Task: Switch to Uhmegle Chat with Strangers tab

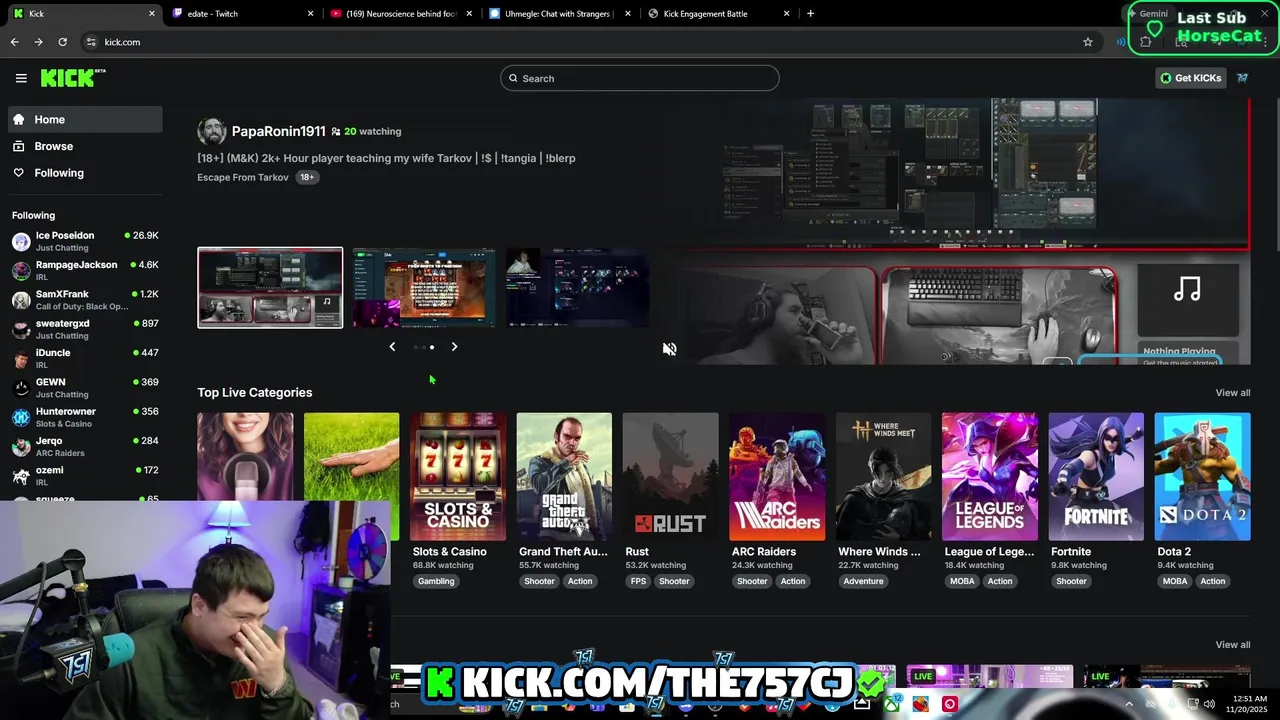Action: [x=560, y=14]
